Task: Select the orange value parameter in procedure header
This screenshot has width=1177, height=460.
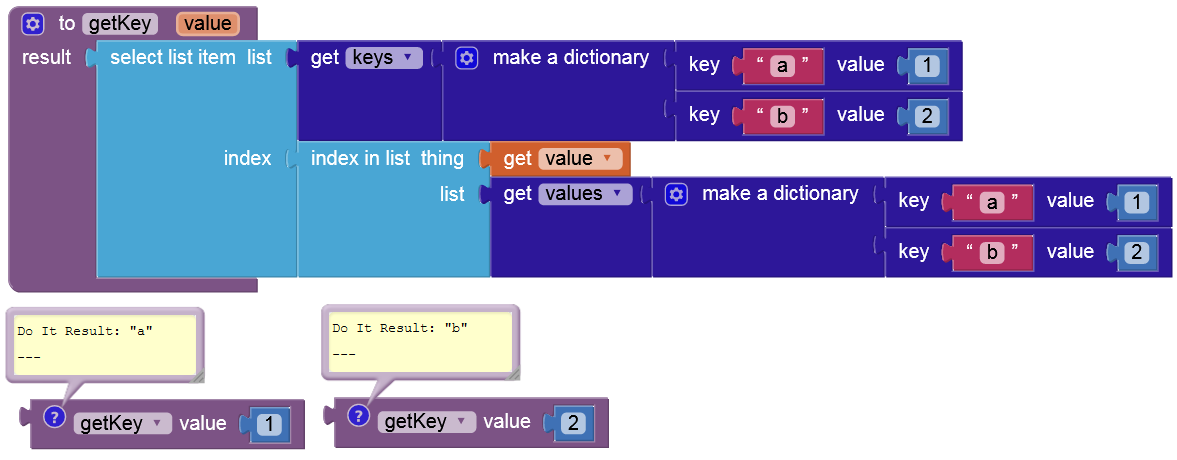Action: click(x=207, y=24)
